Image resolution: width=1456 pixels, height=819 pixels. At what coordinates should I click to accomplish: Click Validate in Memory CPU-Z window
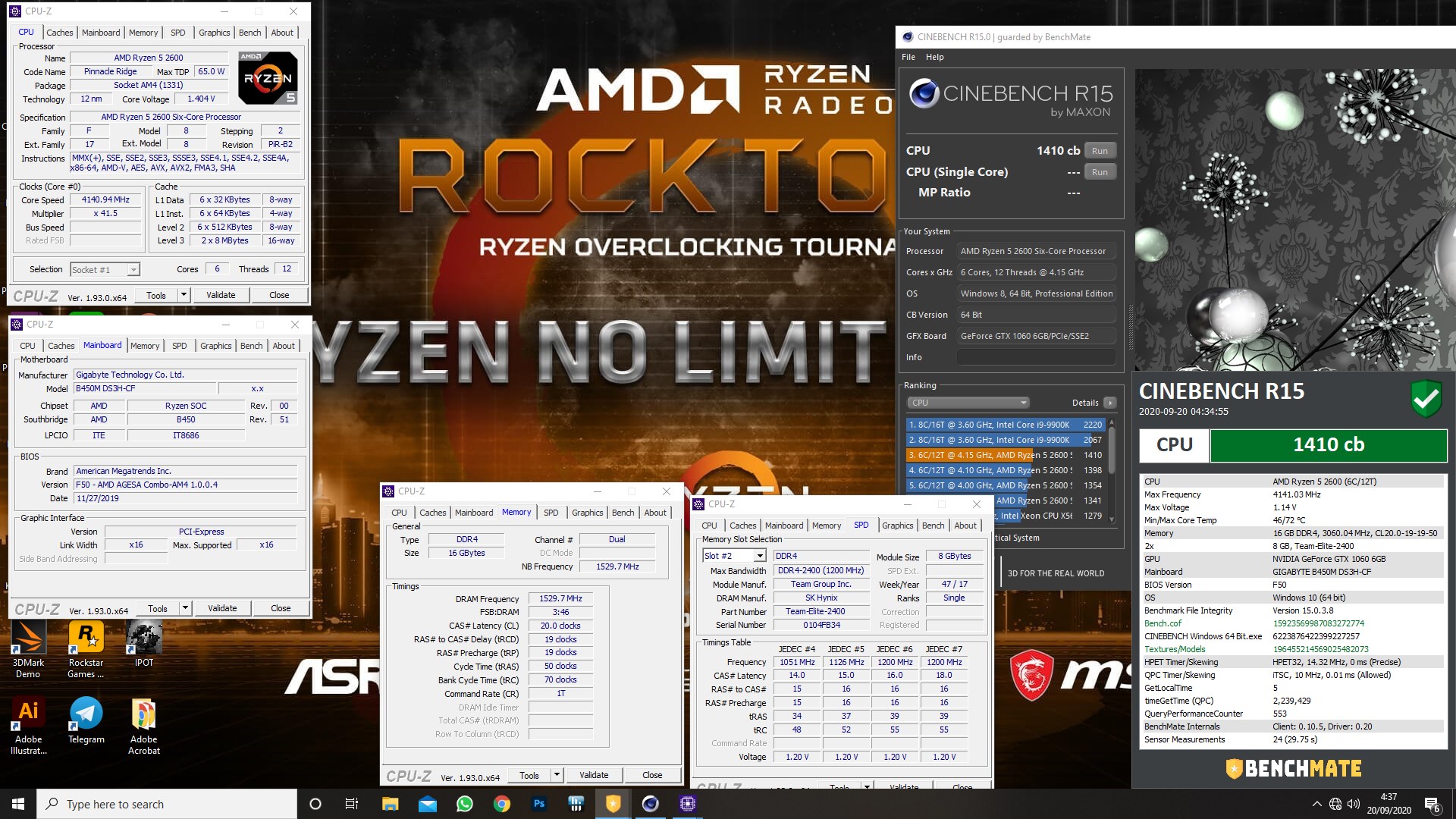tap(594, 775)
